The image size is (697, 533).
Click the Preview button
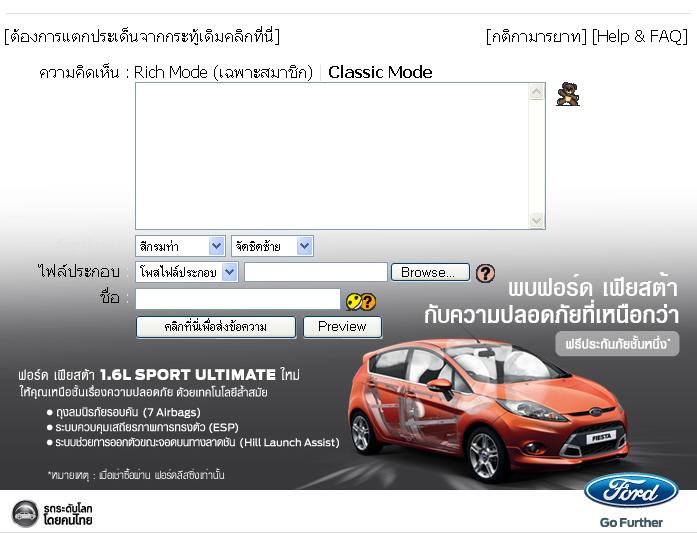[x=342, y=327]
